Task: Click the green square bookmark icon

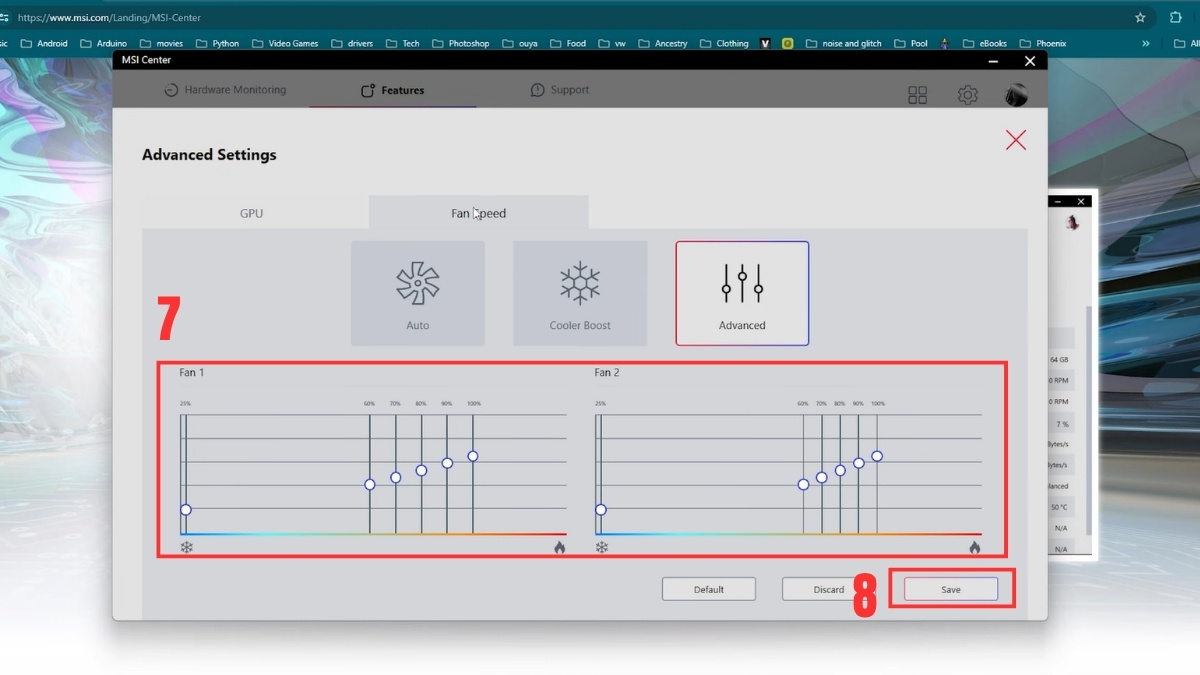Action: (x=788, y=43)
